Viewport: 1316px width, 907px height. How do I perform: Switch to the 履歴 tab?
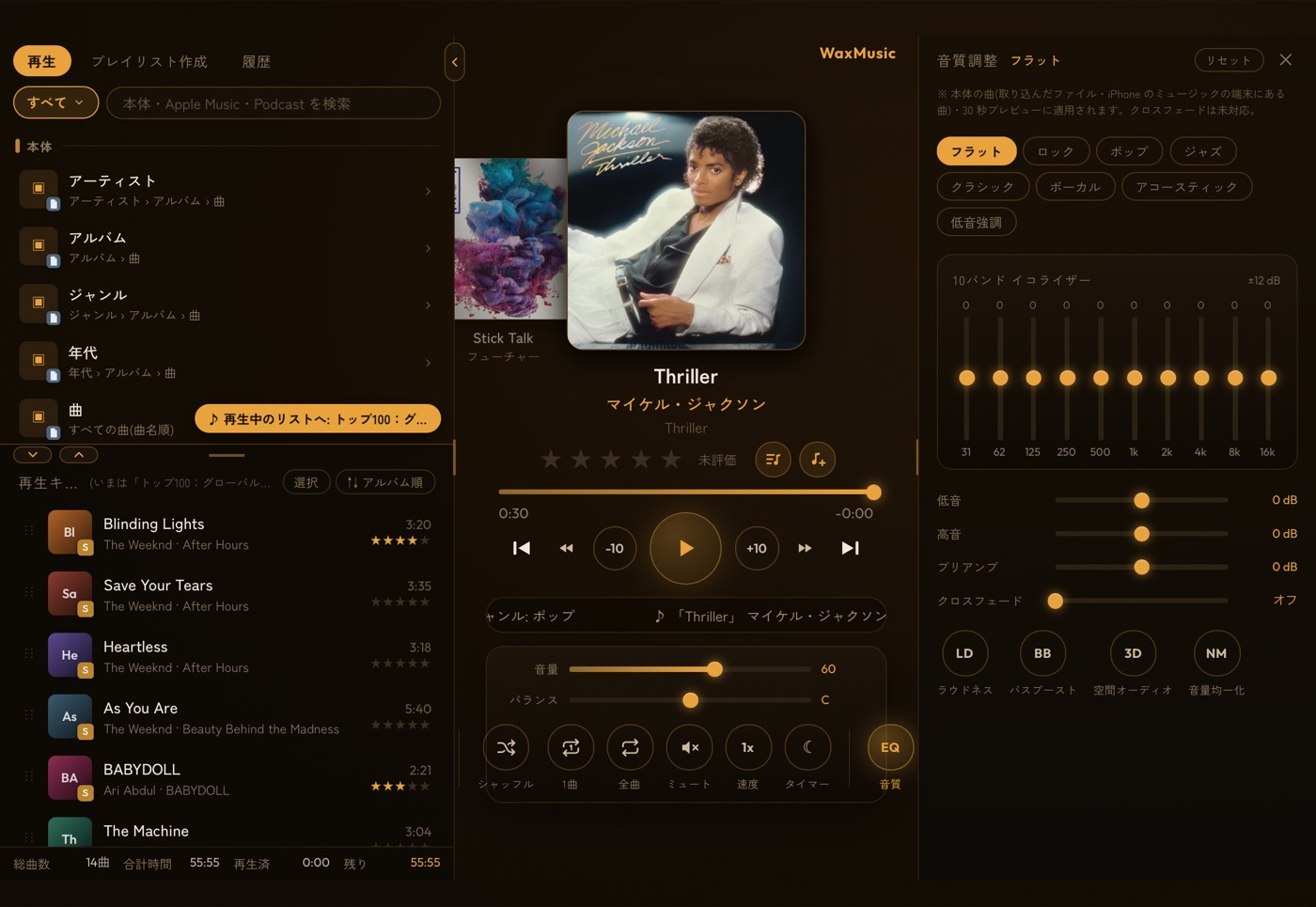click(257, 62)
